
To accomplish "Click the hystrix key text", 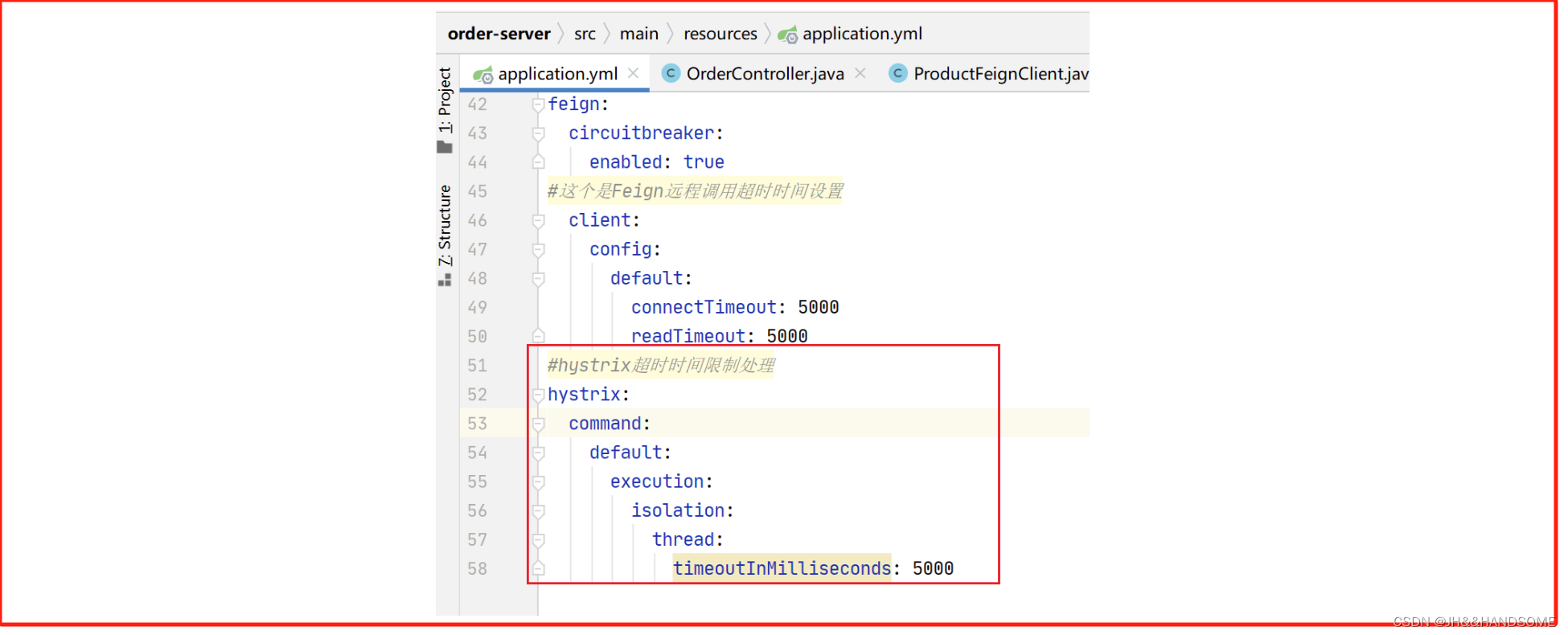I will [x=584, y=395].
